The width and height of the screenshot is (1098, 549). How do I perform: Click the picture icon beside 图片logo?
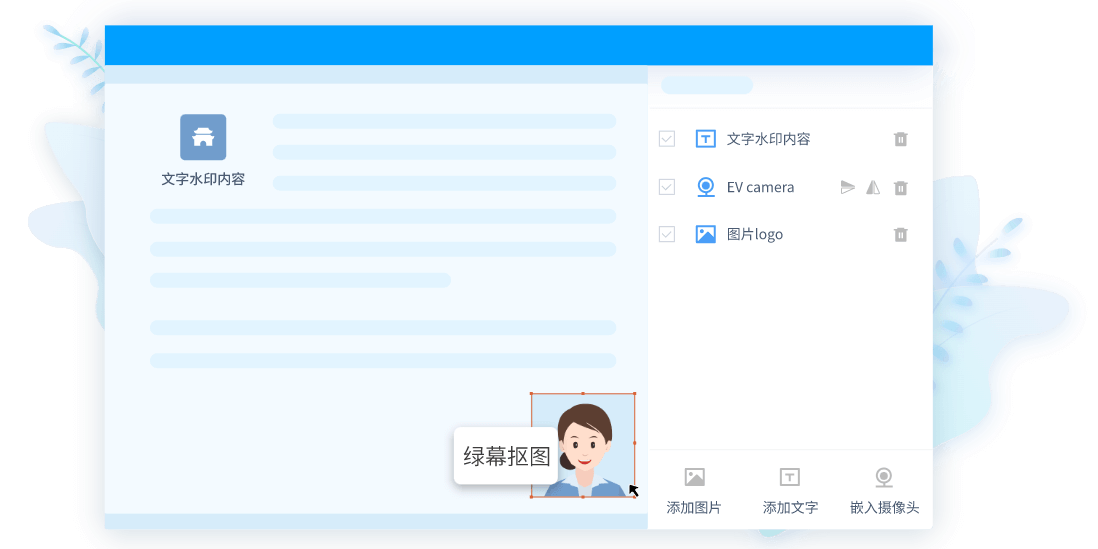(705, 234)
